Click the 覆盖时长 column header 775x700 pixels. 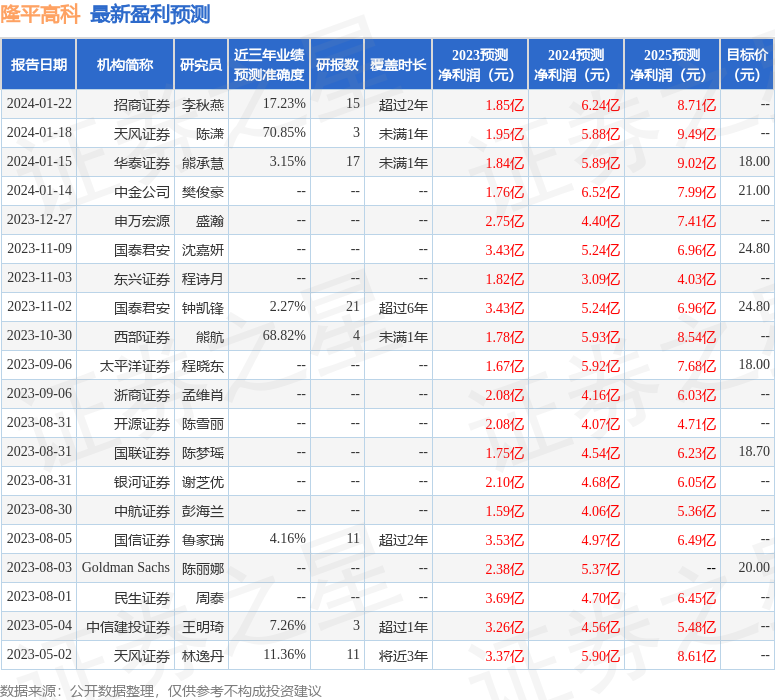point(398,64)
